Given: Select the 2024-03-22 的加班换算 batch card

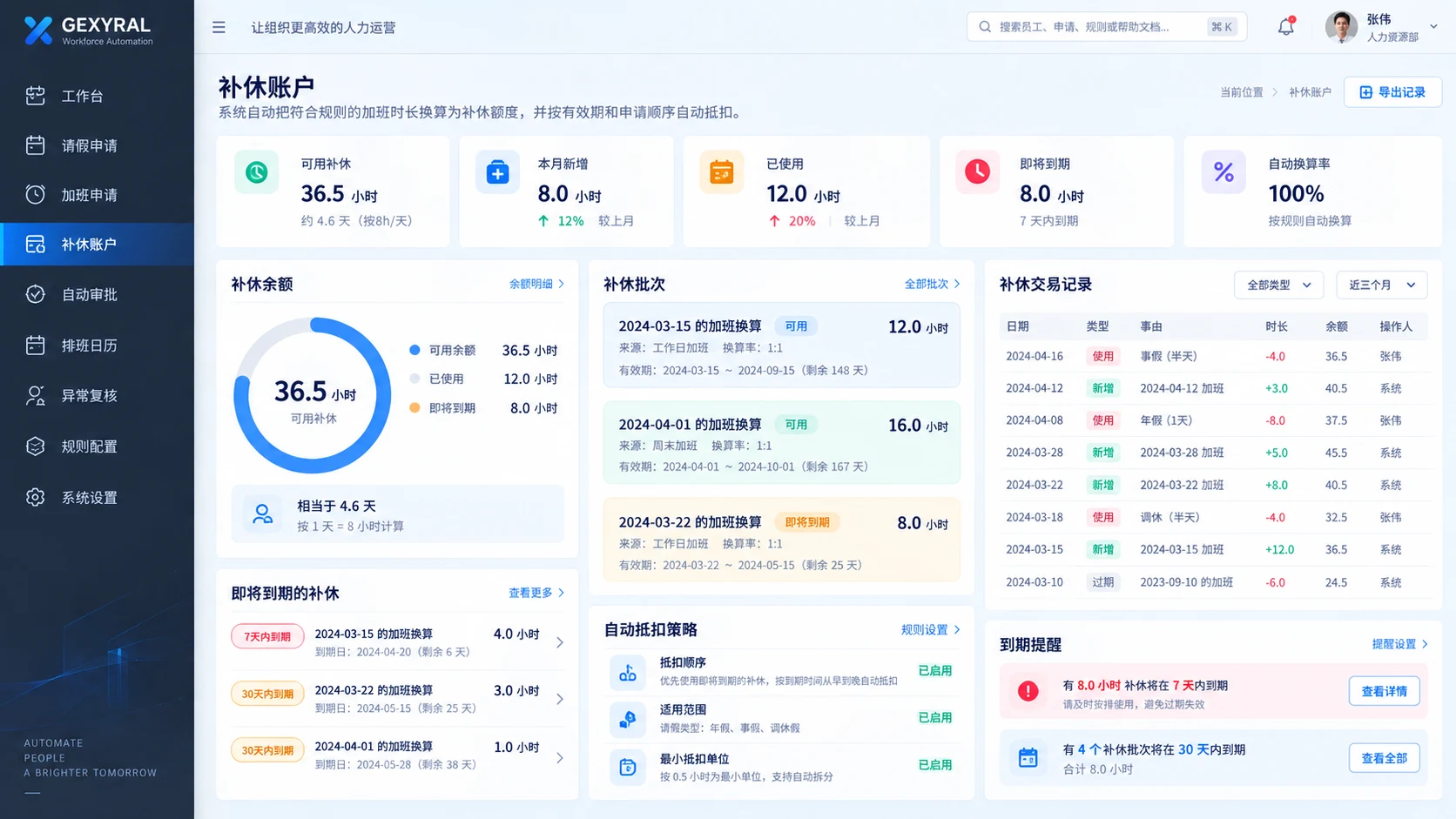Looking at the screenshot, I should tap(781, 540).
